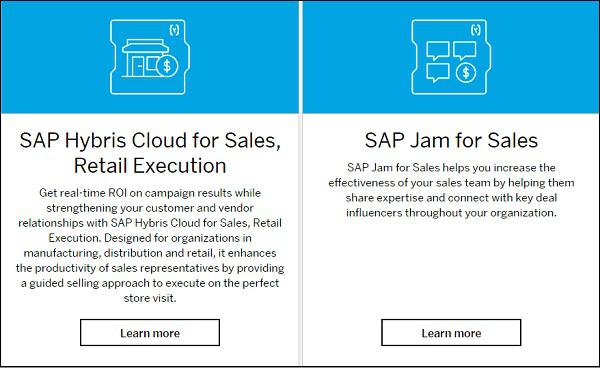
Task: Click the vertical divider between the two cards
Action: point(301,184)
